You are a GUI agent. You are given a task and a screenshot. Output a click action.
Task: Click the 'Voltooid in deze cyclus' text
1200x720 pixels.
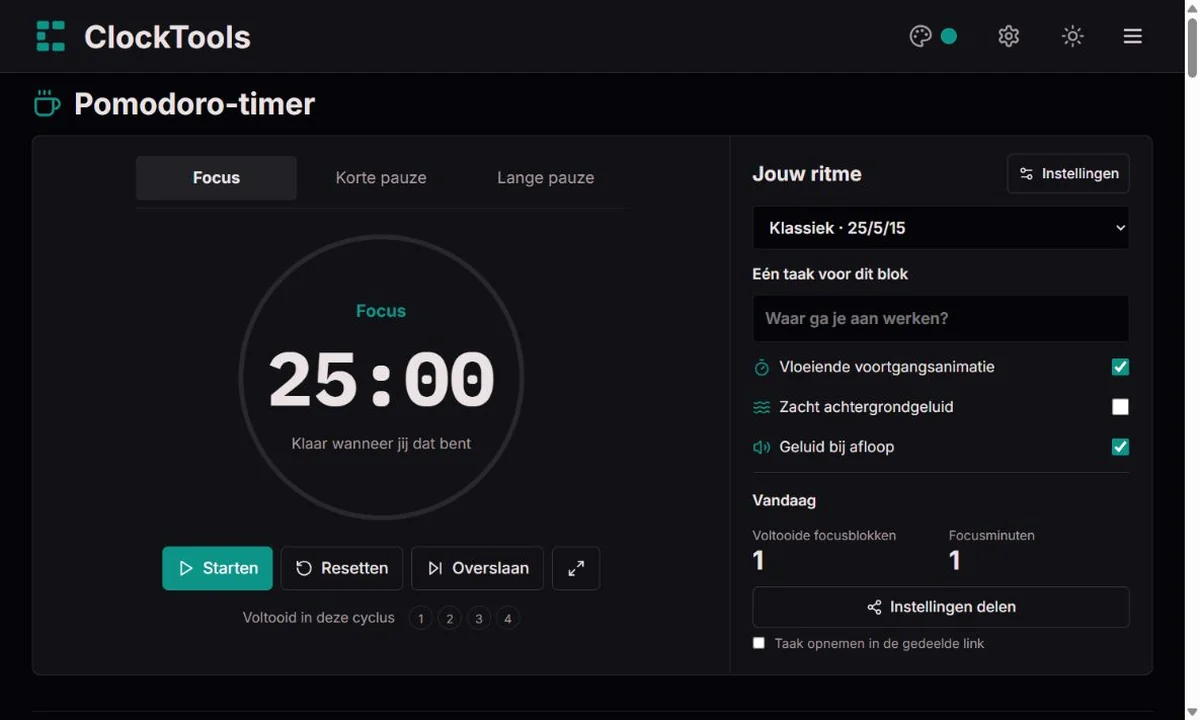[319, 618]
